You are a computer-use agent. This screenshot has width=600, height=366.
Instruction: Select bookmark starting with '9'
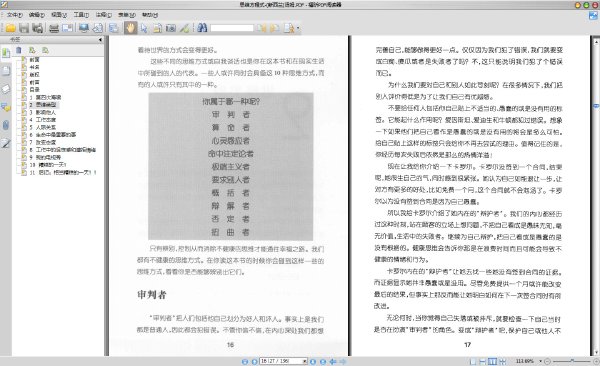[x=45, y=157]
